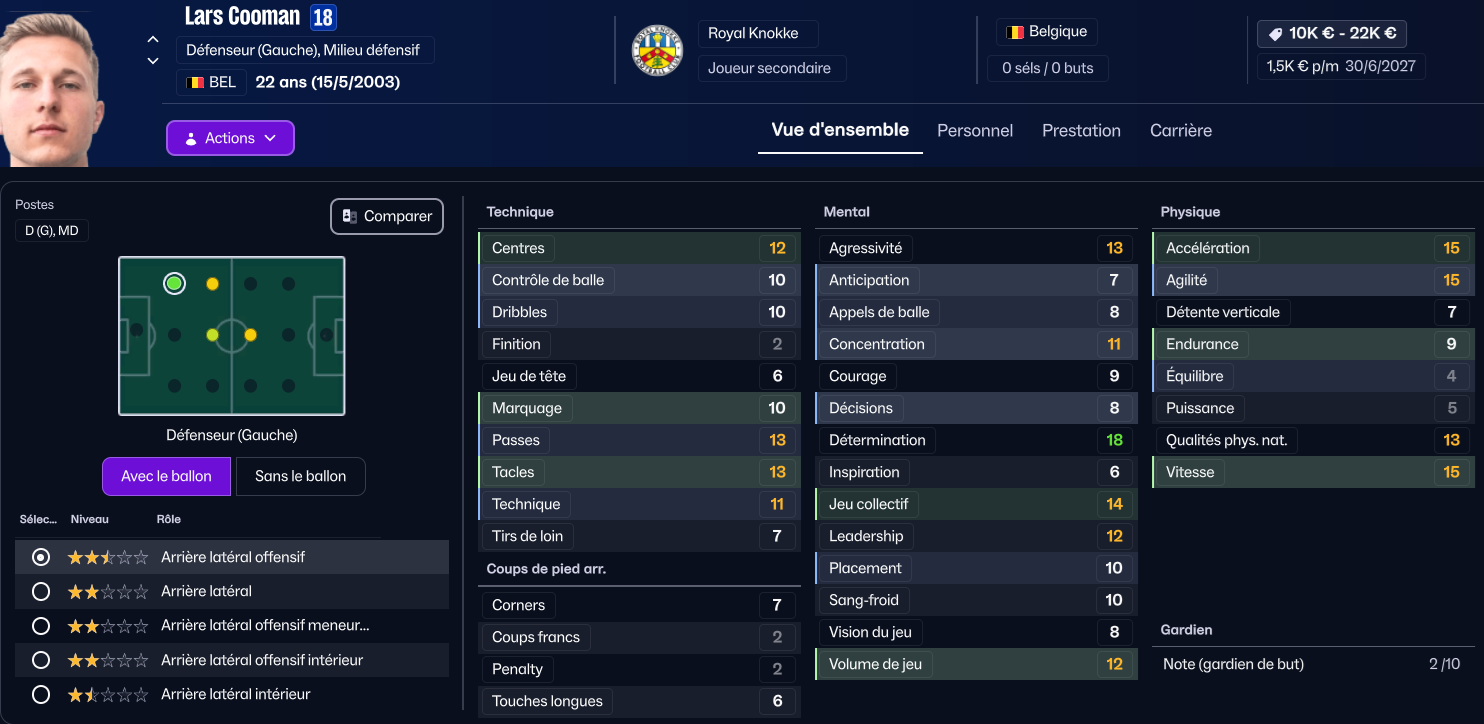Viewport: 1484px width, 724px height.
Task: Click the green left-back position dot on pitch
Action: click(175, 284)
